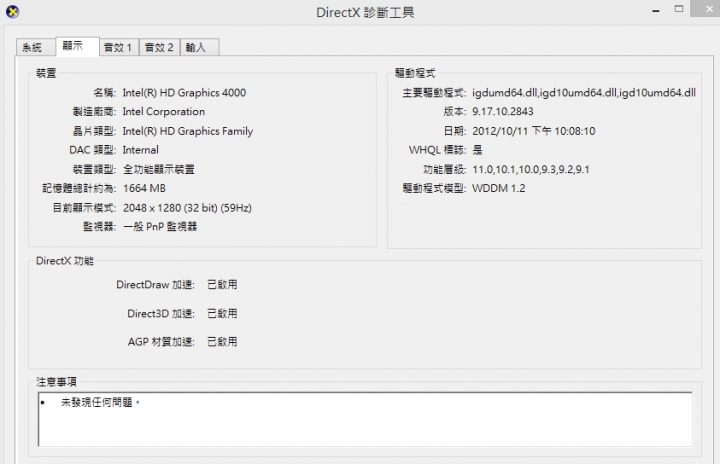Image resolution: width=720 pixels, height=464 pixels.
Task: Click device type value 全功能顯示裝置
Action: (x=159, y=170)
